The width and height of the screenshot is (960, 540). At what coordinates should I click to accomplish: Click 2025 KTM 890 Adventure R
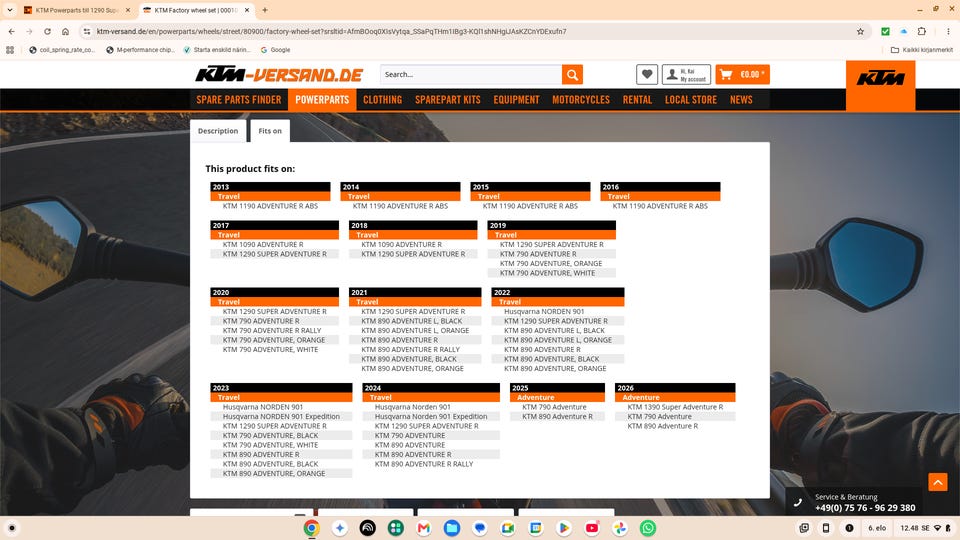[557, 416]
